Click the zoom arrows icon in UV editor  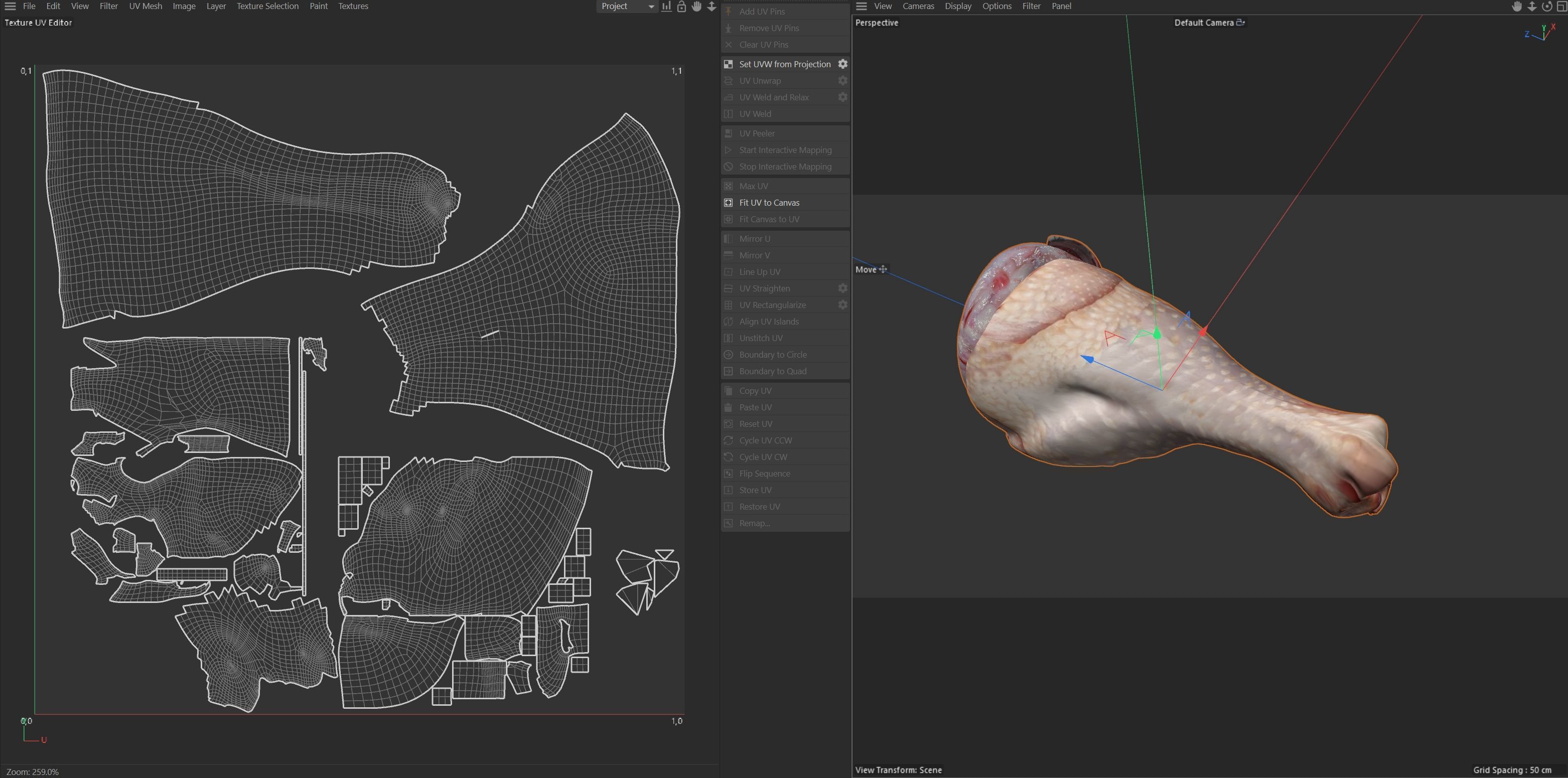pos(711,6)
